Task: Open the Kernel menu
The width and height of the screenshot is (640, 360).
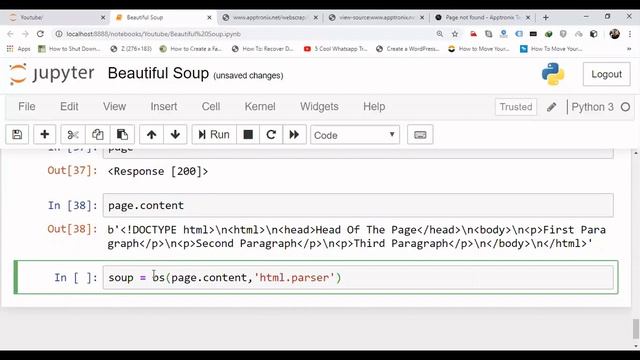Action: [260, 107]
